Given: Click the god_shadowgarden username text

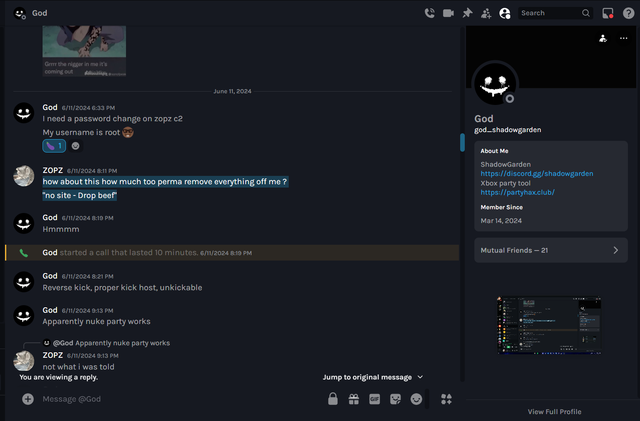Looking at the screenshot, I should pyautogui.click(x=507, y=130).
